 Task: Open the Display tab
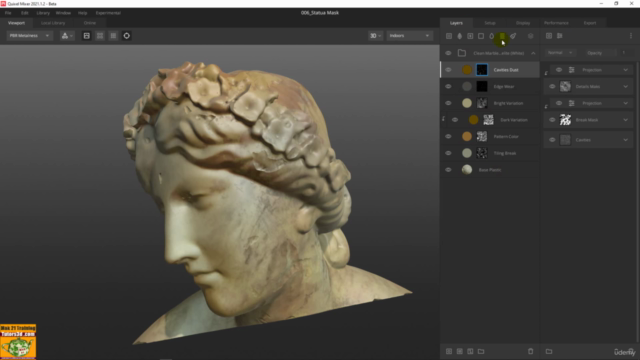523,23
